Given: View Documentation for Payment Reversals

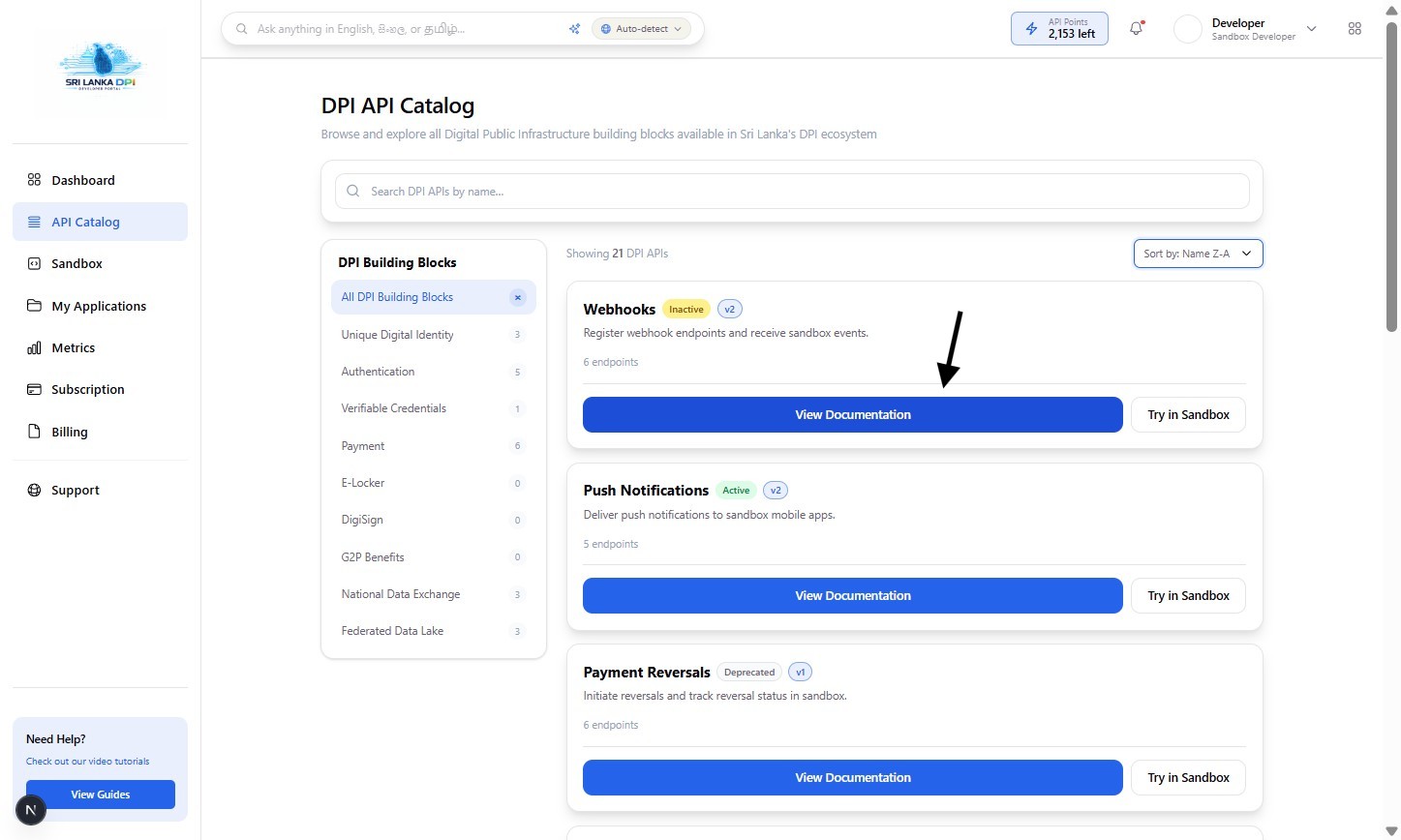Looking at the screenshot, I should point(853,777).
